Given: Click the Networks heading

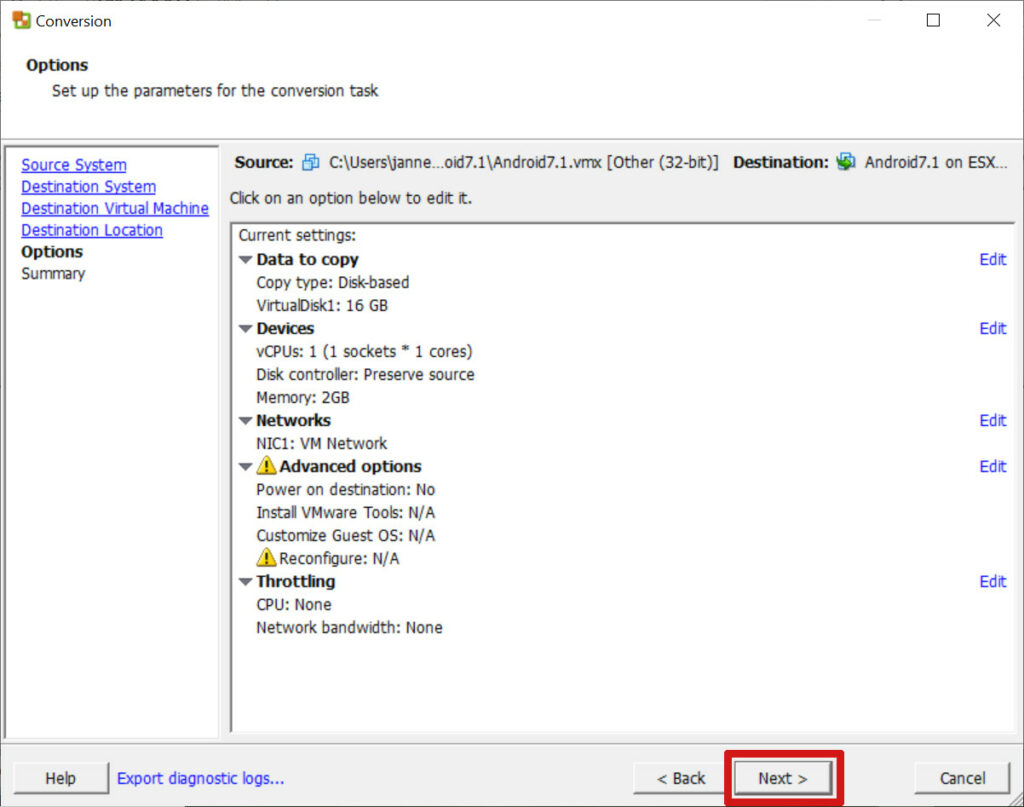Looking at the screenshot, I should [x=293, y=420].
